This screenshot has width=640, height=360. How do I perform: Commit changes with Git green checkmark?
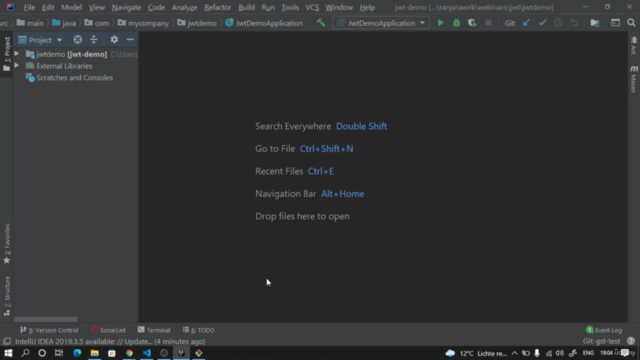tap(542, 23)
